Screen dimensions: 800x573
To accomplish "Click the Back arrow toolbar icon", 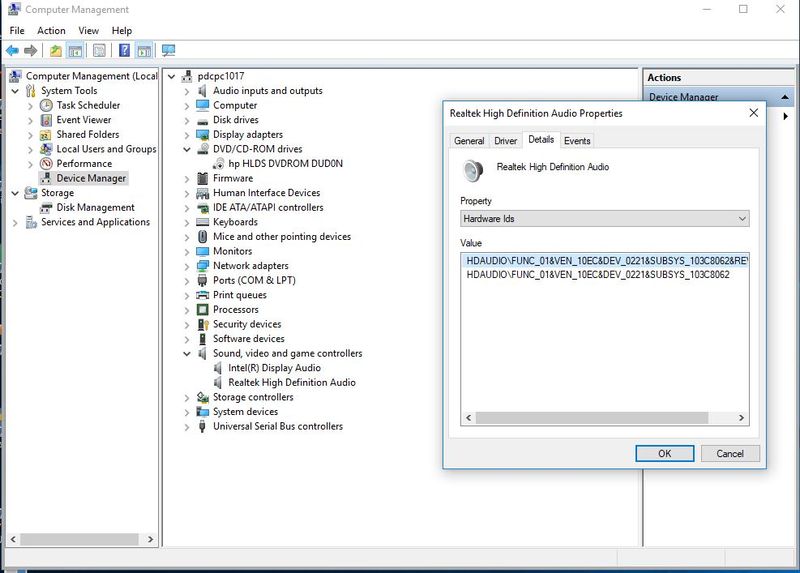I will pyautogui.click(x=12, y=50).
